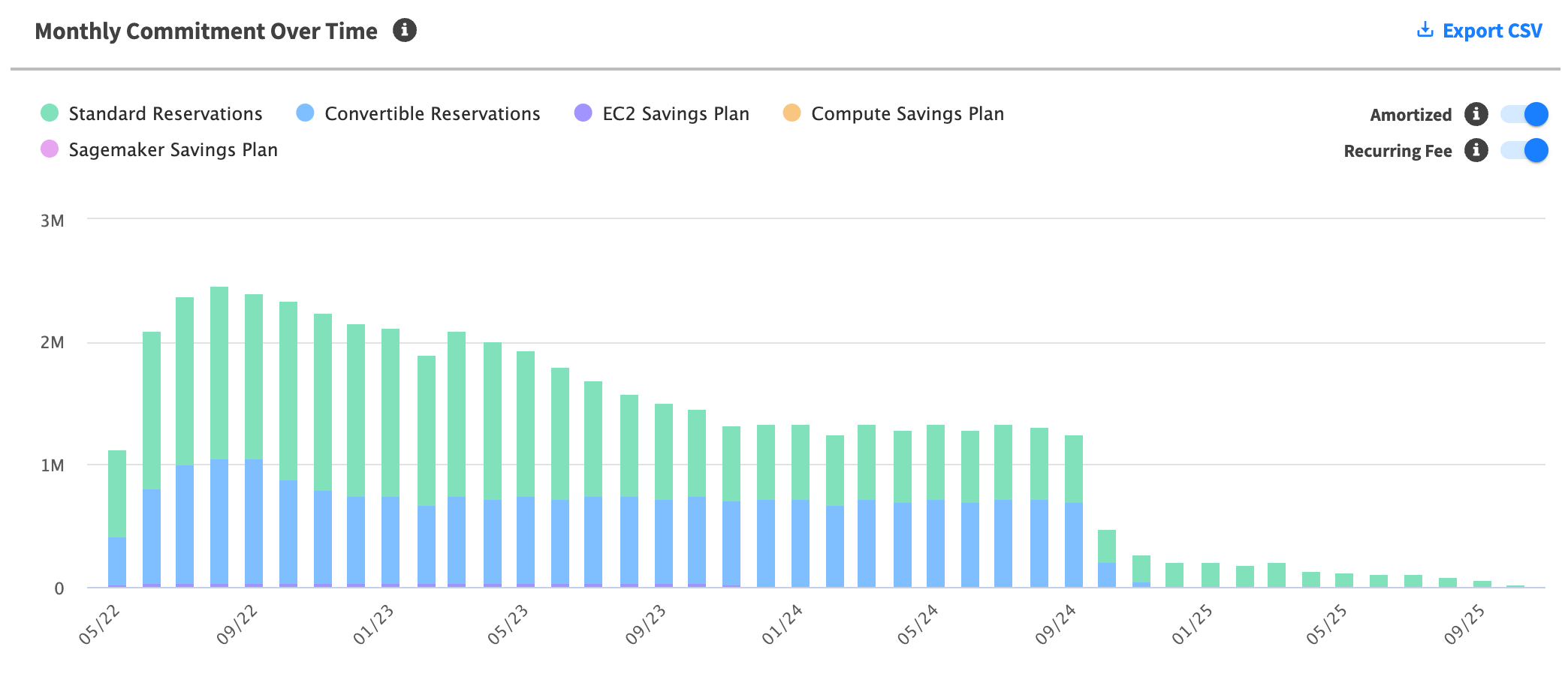Click the purple EC2 Savings Plan dot
This screenshot has height=692, width=1568.
[583, 113]
